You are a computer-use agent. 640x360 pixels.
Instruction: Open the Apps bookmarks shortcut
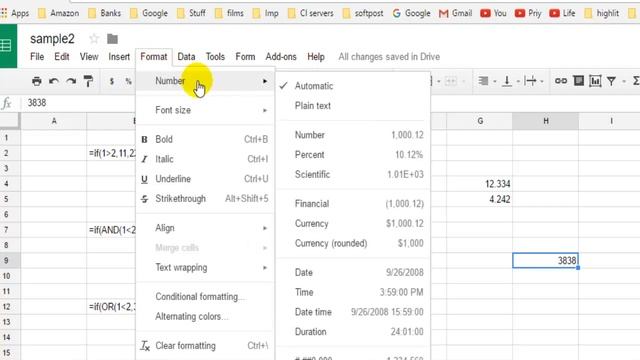tap(15, 13)
